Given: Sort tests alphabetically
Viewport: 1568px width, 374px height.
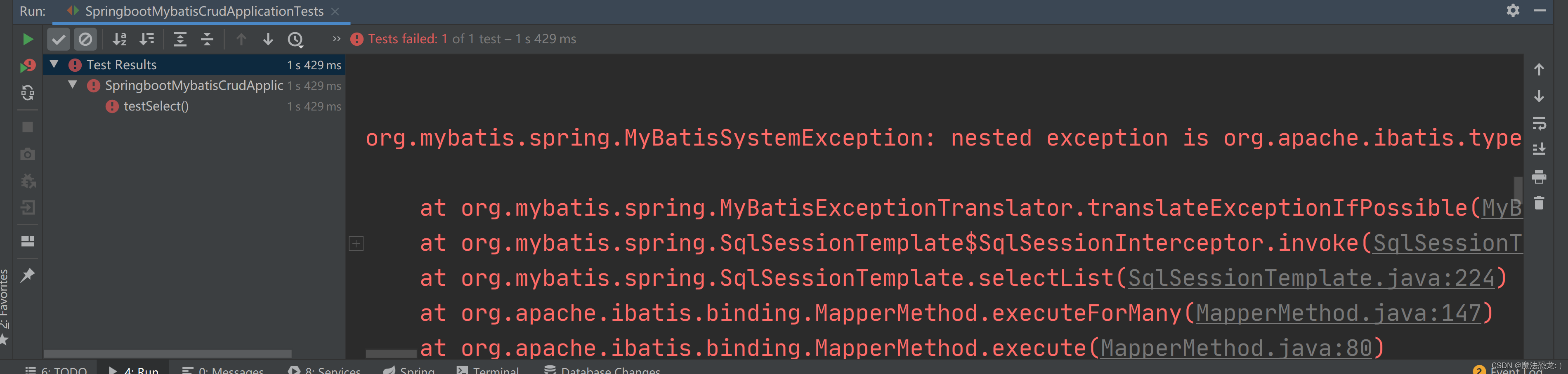Looking at the screenshot, I should [120, 40].
